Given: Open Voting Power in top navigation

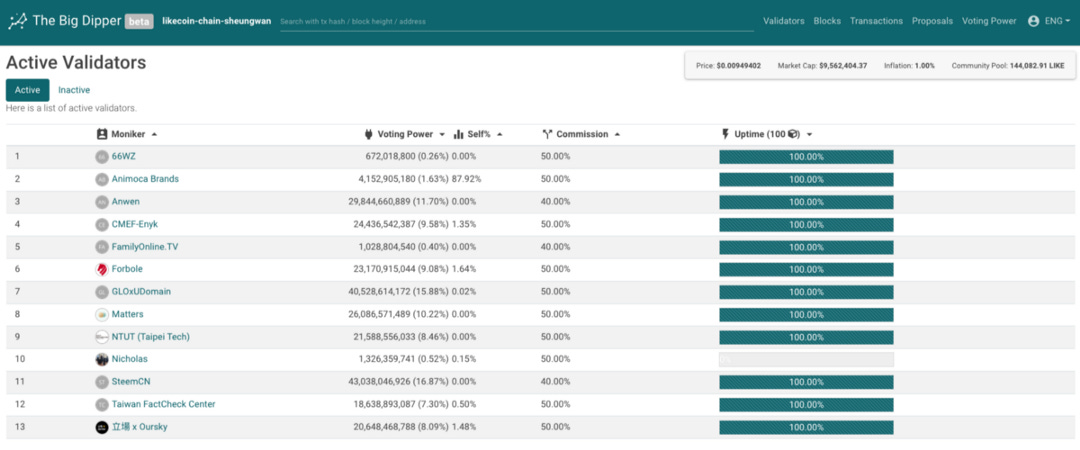Looking at the screenshot, I should [989, 21].
